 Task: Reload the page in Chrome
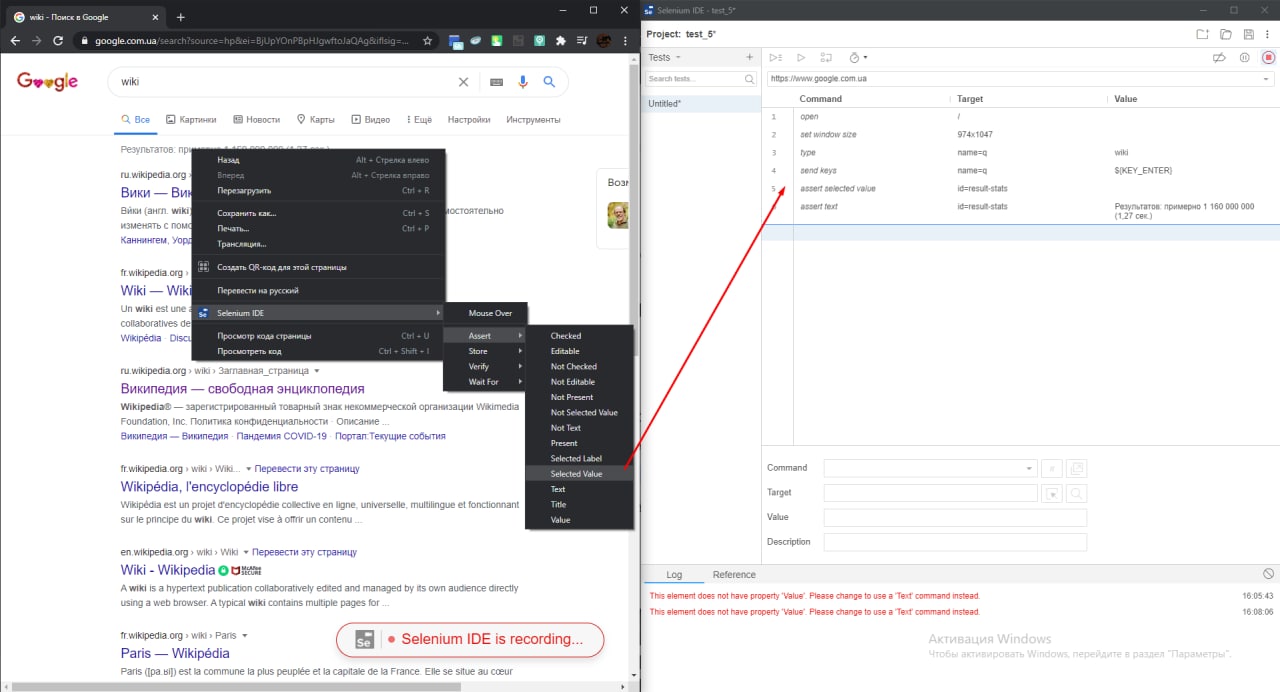tap(58, 40)
